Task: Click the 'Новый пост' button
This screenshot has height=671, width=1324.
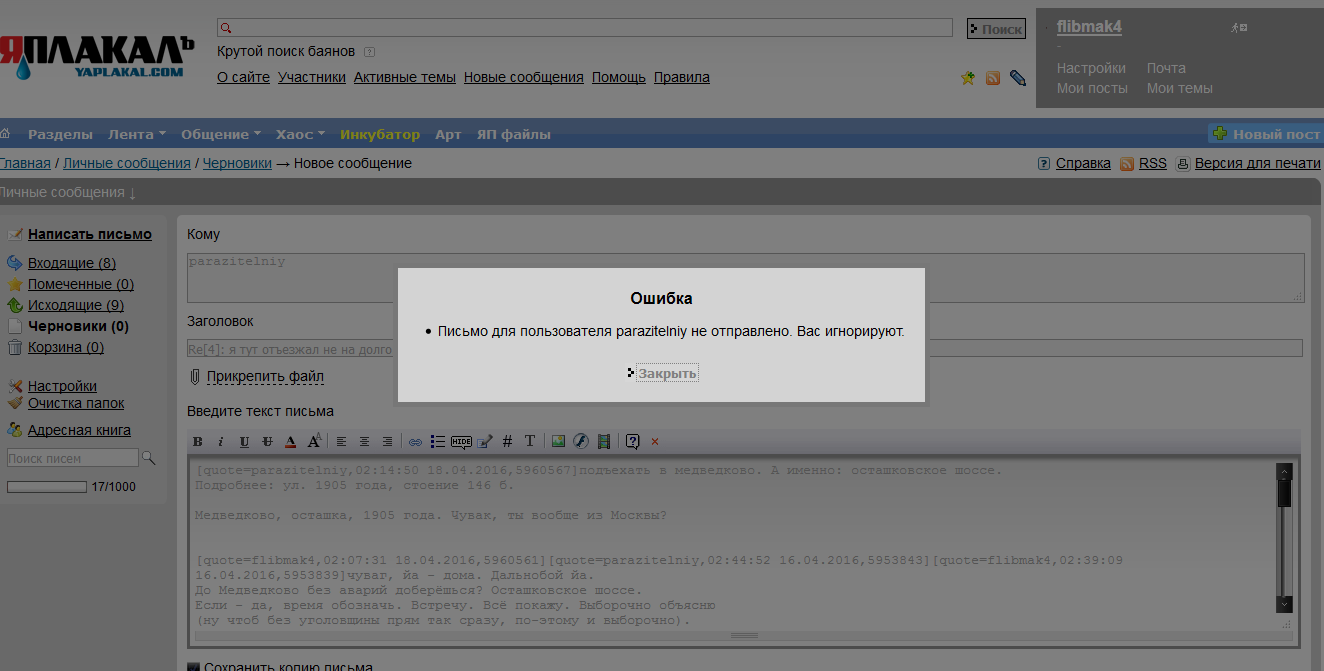Action: [x=1266, y=134]
